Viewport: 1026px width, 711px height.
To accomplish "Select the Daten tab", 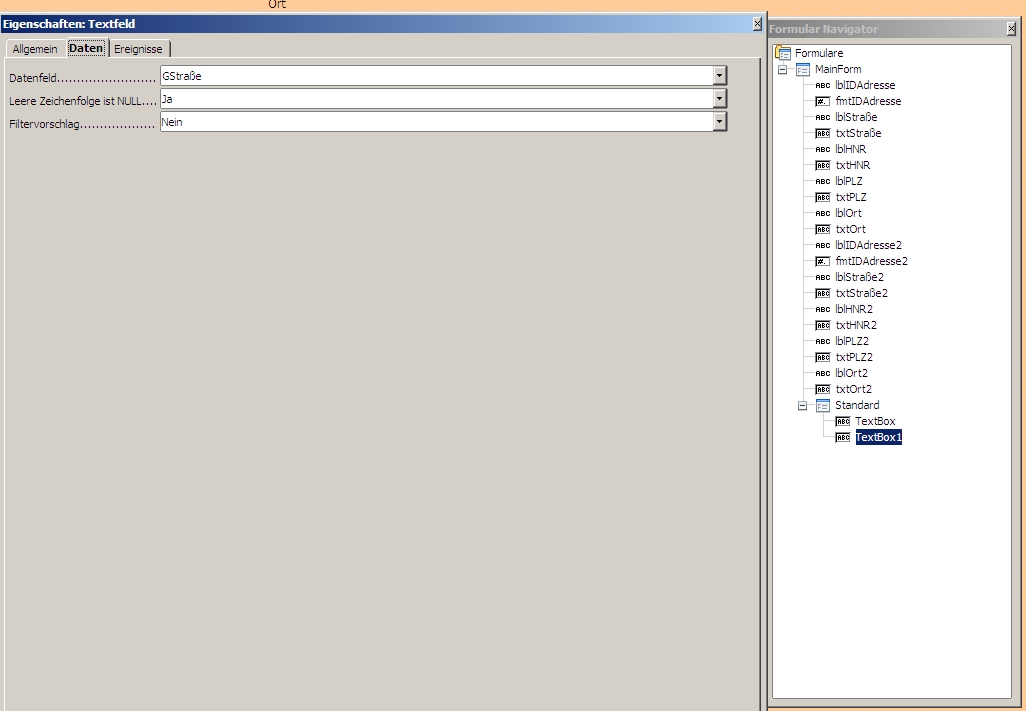I will (86, 48).
